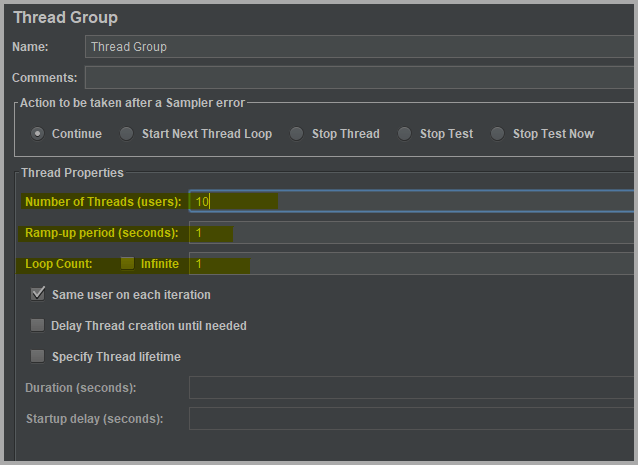Choose Start Next Thread Loop option
This screenshot has height=465, width=638.
tap(126, 133)
